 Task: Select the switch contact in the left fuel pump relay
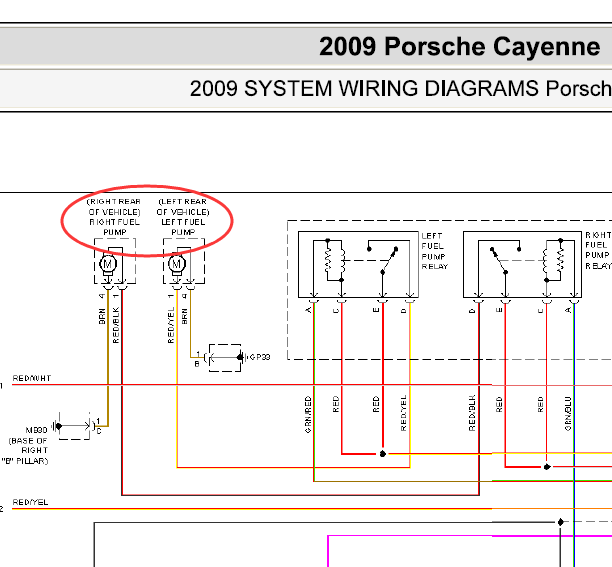tap(382, 260)
